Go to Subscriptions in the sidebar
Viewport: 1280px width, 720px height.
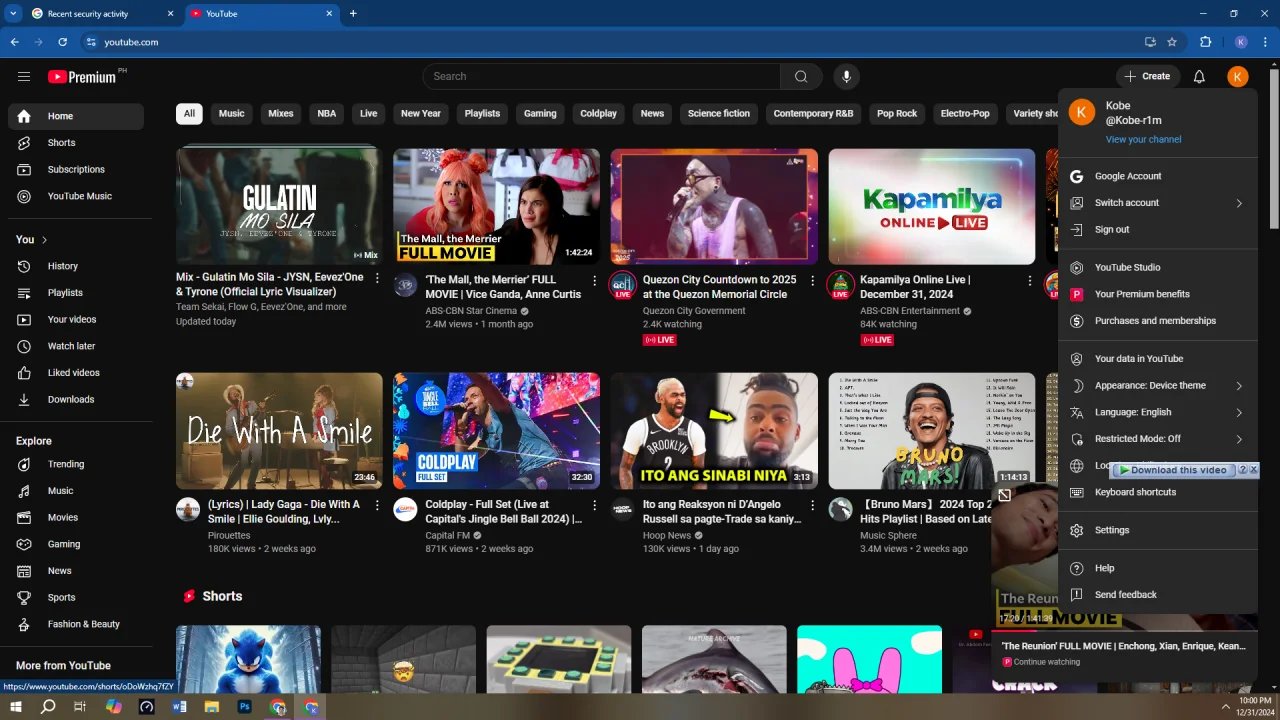pos(76,169)
